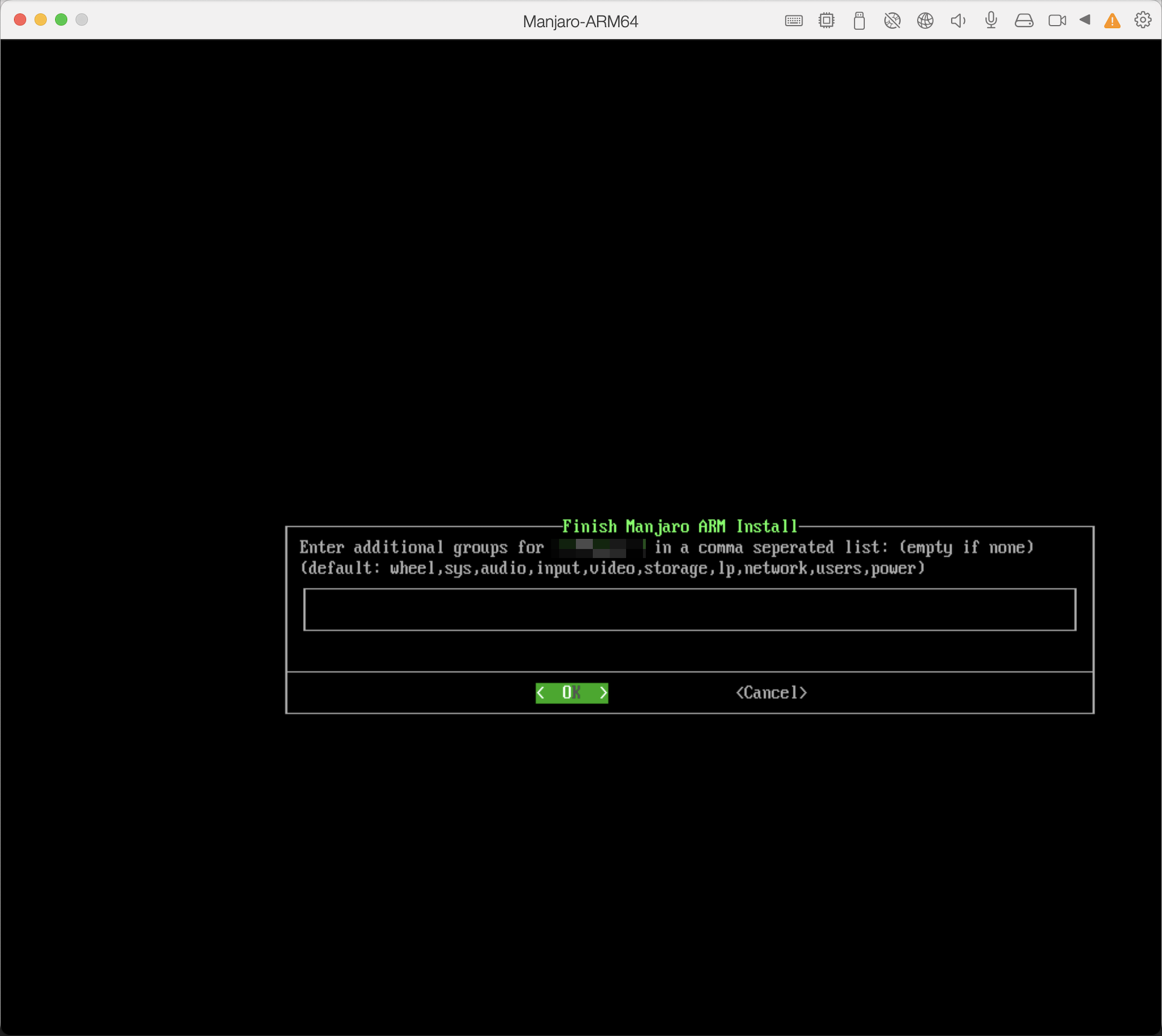Open the keyboard icon in the VM toolbar
1162x1036 pixels.
pyautogui.click(x=794, y=21)
